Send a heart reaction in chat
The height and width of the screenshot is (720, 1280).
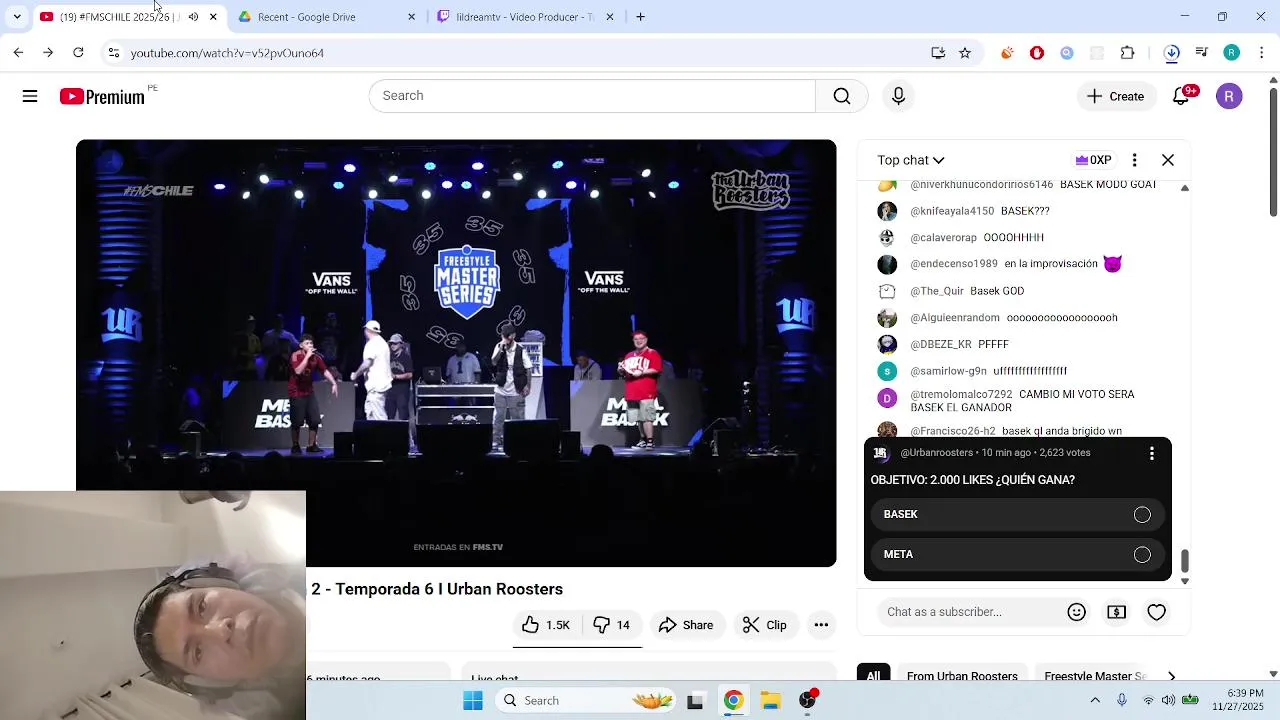(x=1156, y=612)
